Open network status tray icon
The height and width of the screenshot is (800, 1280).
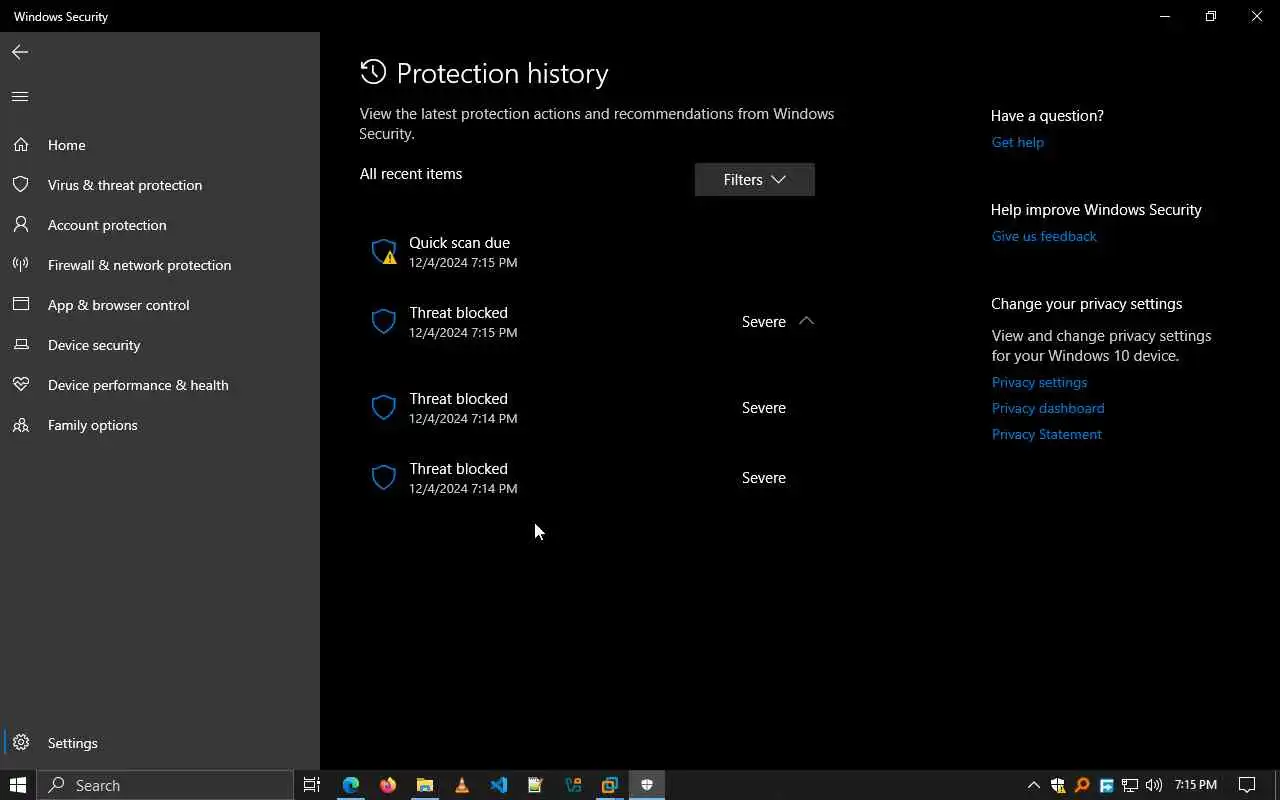(x=1130, y=785)
